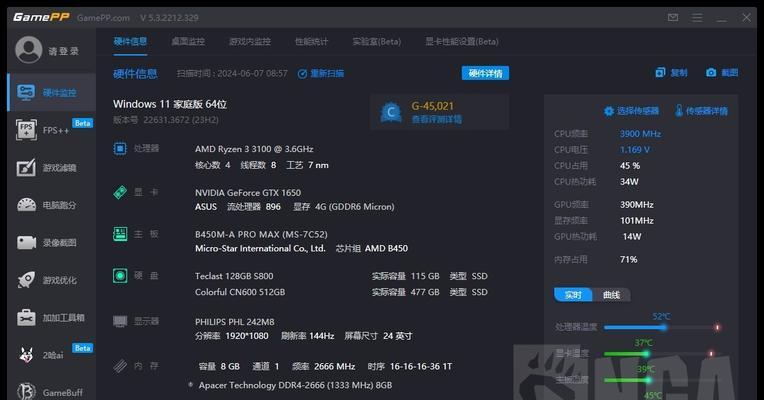Select the 实时 realtime toggle

[573, 295]
